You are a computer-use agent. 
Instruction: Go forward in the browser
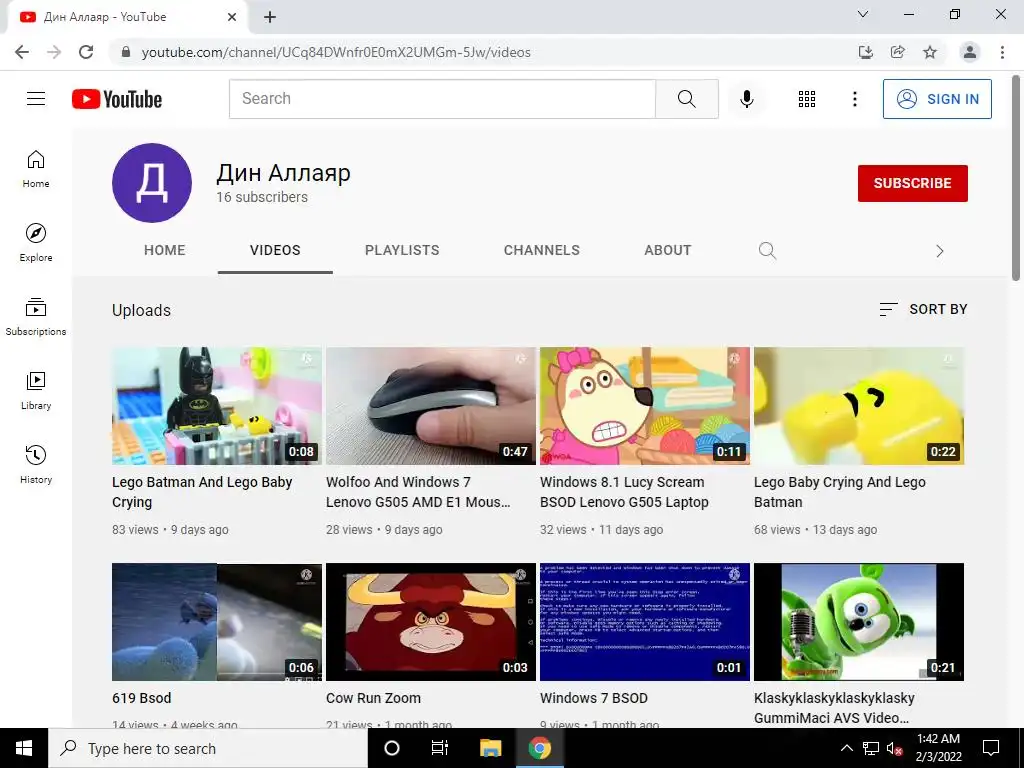pos(54,52)
